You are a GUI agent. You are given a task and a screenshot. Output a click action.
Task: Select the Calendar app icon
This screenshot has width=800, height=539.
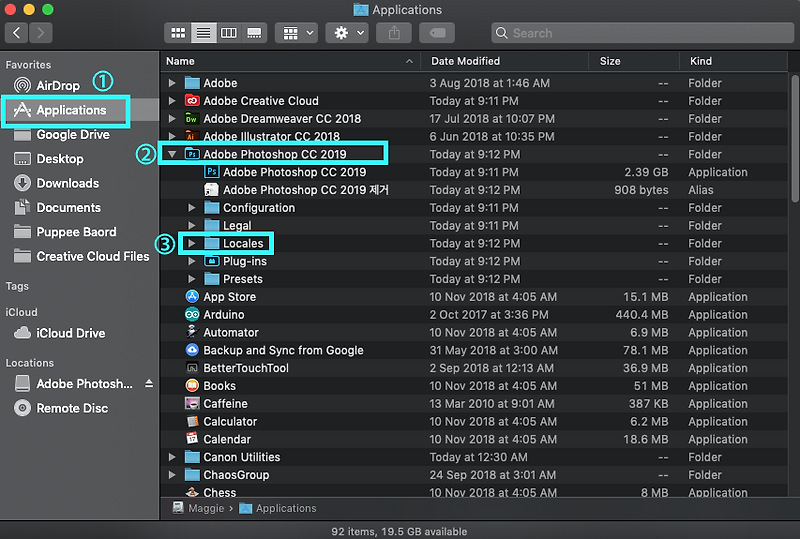pyautogui.click(x=192, y=439)
